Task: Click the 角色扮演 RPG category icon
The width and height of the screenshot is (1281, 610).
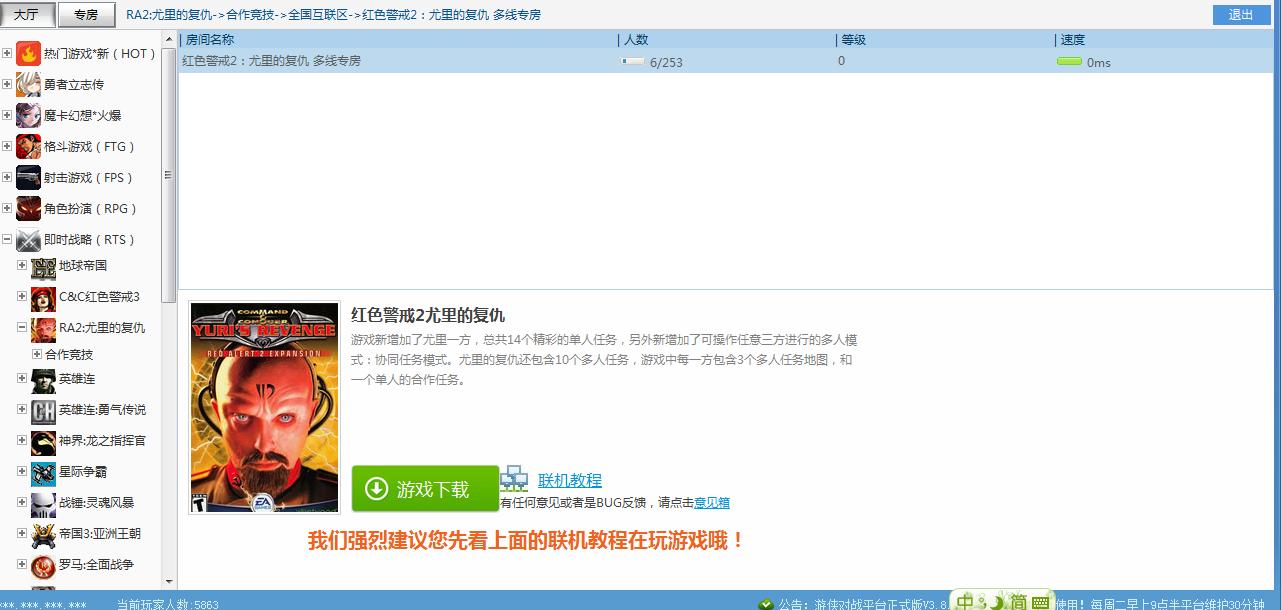Action: tap(29, 209)
